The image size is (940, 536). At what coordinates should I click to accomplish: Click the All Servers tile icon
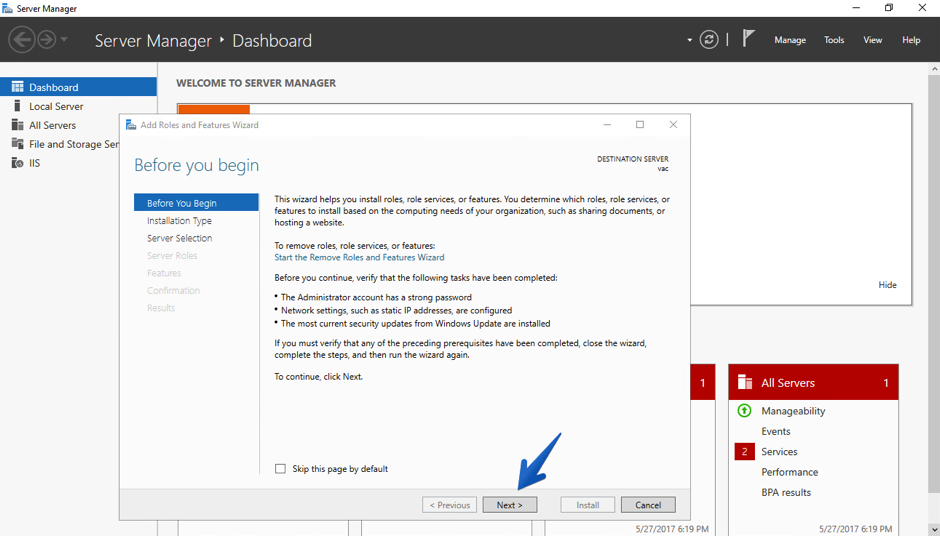pos(745,382)
